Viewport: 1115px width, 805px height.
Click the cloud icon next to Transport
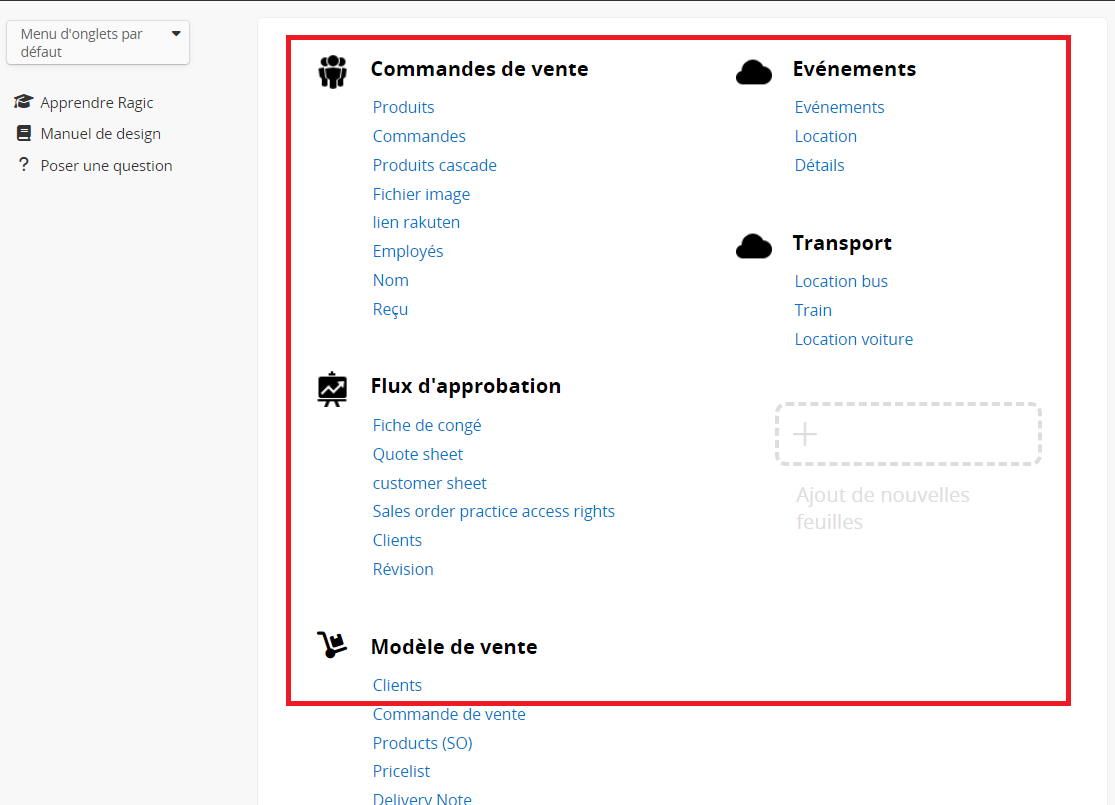753,246
